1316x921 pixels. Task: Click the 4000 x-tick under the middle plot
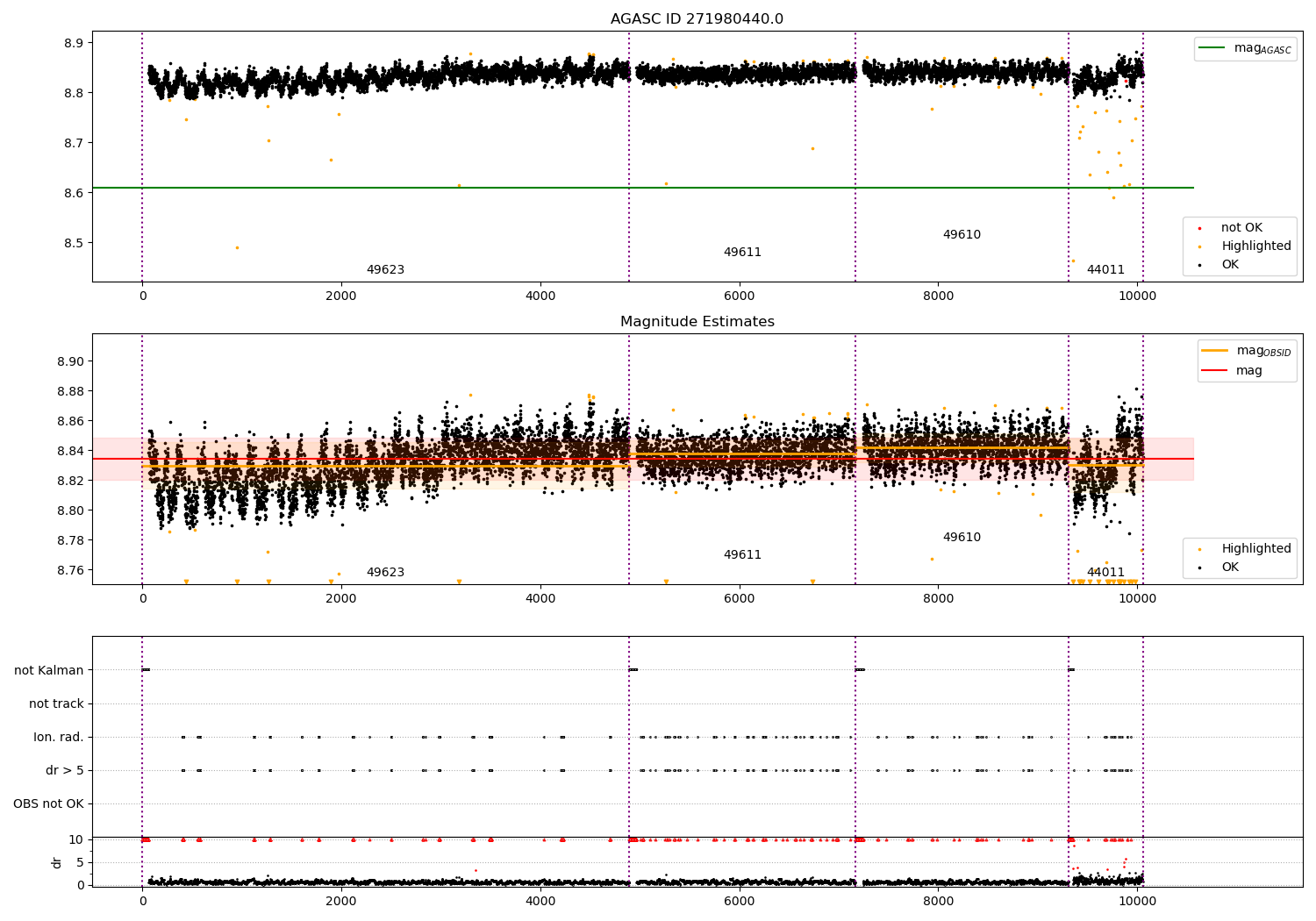(x=540, y=598)
